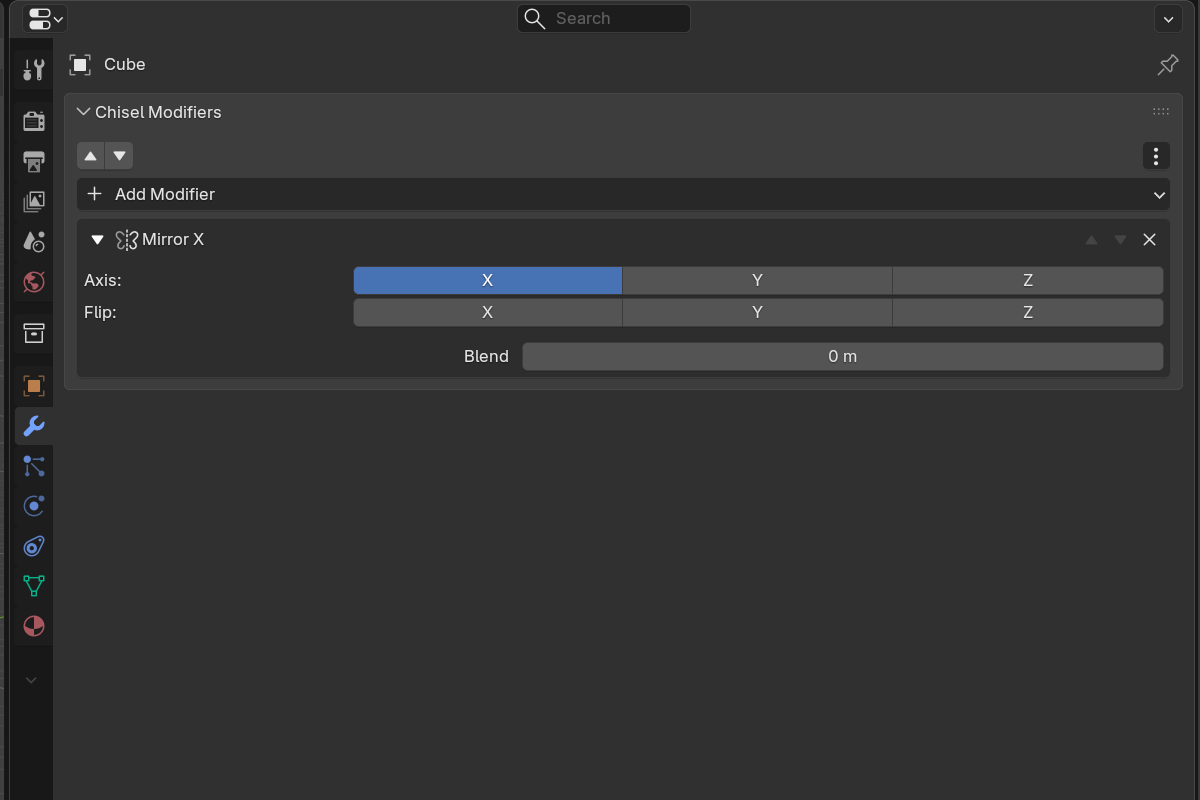Open the Output properties tab
This screenshot has width=1200, height=800.
(x=33, y=161)
